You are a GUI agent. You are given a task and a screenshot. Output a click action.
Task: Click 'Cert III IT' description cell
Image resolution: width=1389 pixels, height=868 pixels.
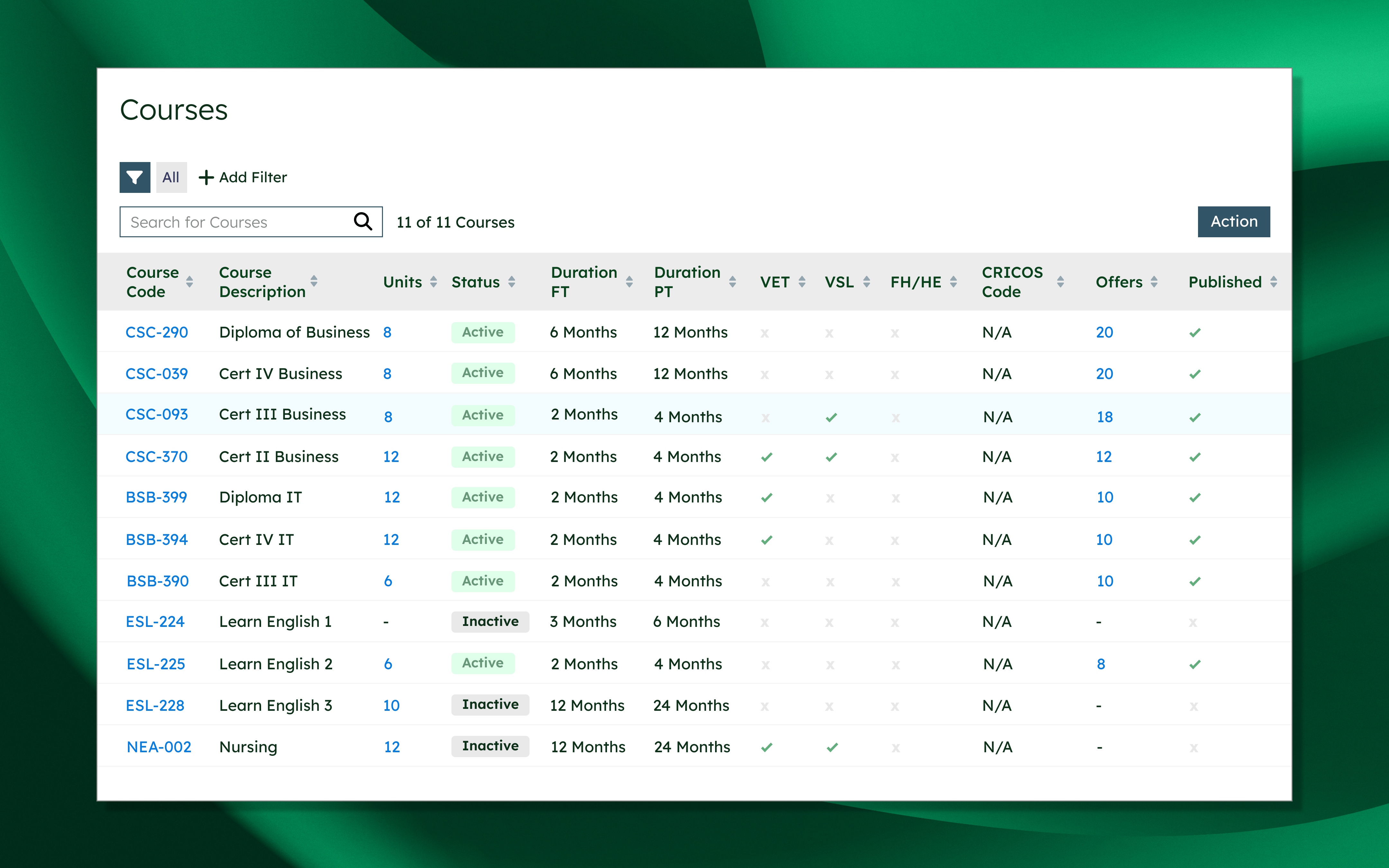[258, 581]
